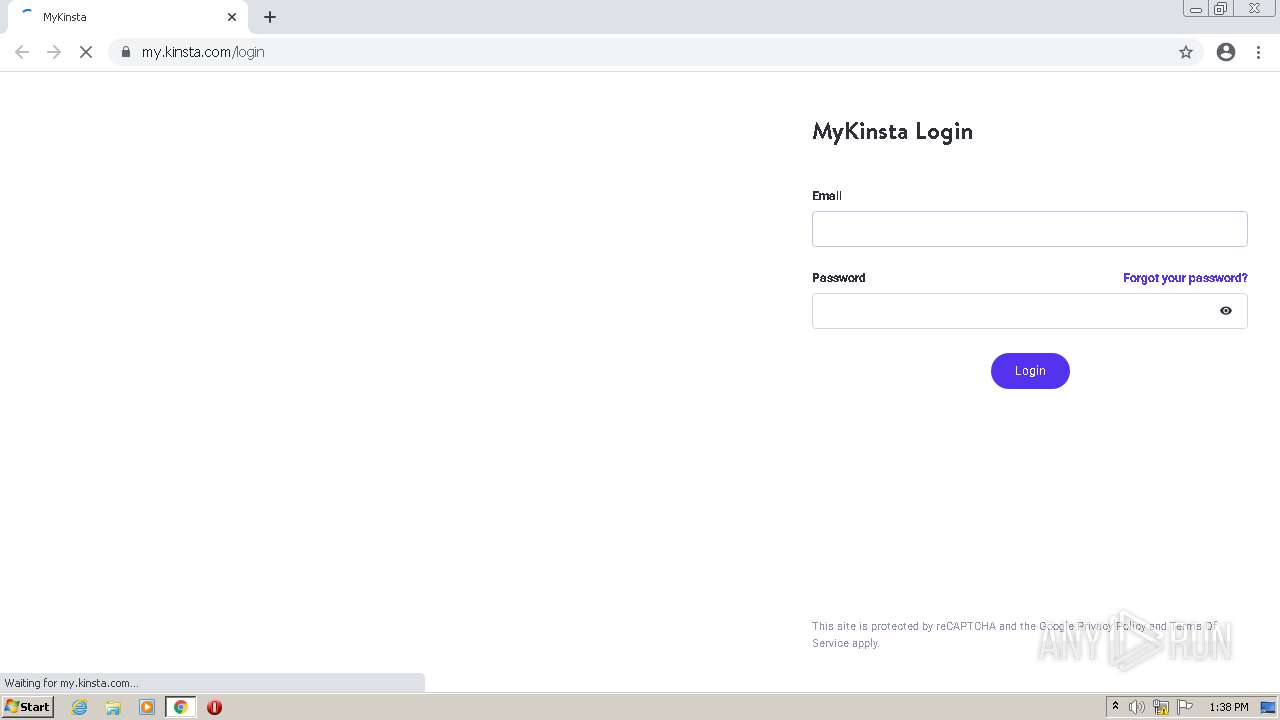The height and width of the screenshot is (720, 1280).
Task: Show hidden system tray icons
Action: (x=1115, y=707)
